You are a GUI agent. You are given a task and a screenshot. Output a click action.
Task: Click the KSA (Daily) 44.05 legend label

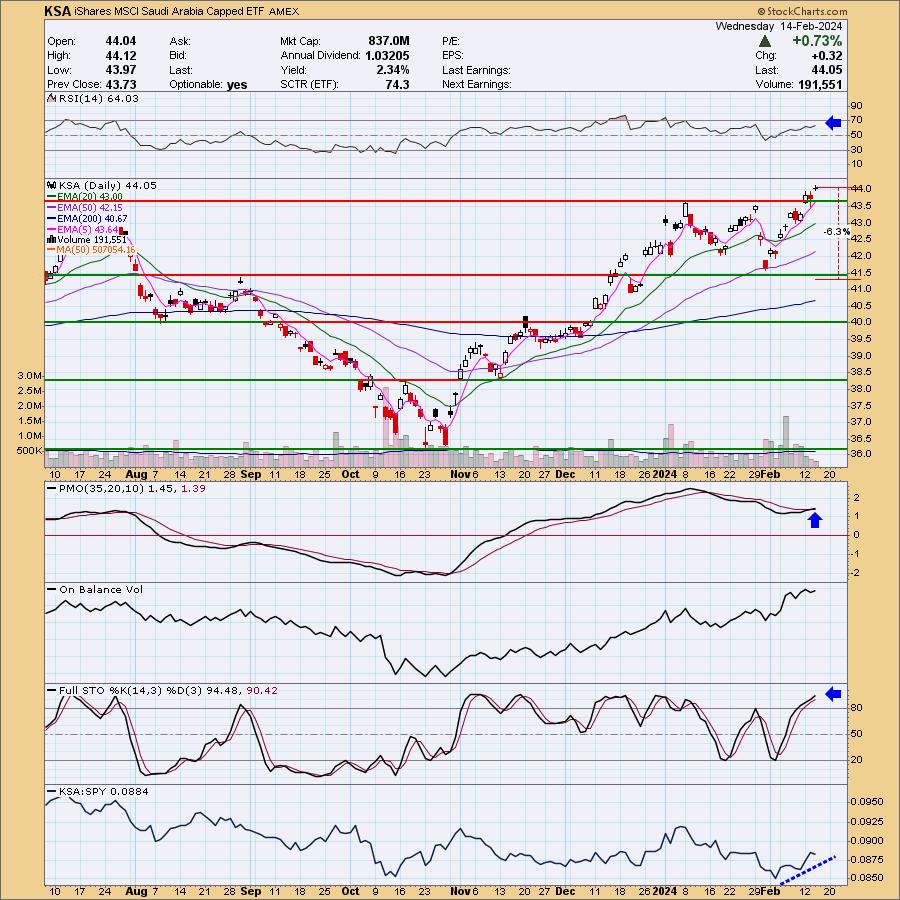pos(107,185)
